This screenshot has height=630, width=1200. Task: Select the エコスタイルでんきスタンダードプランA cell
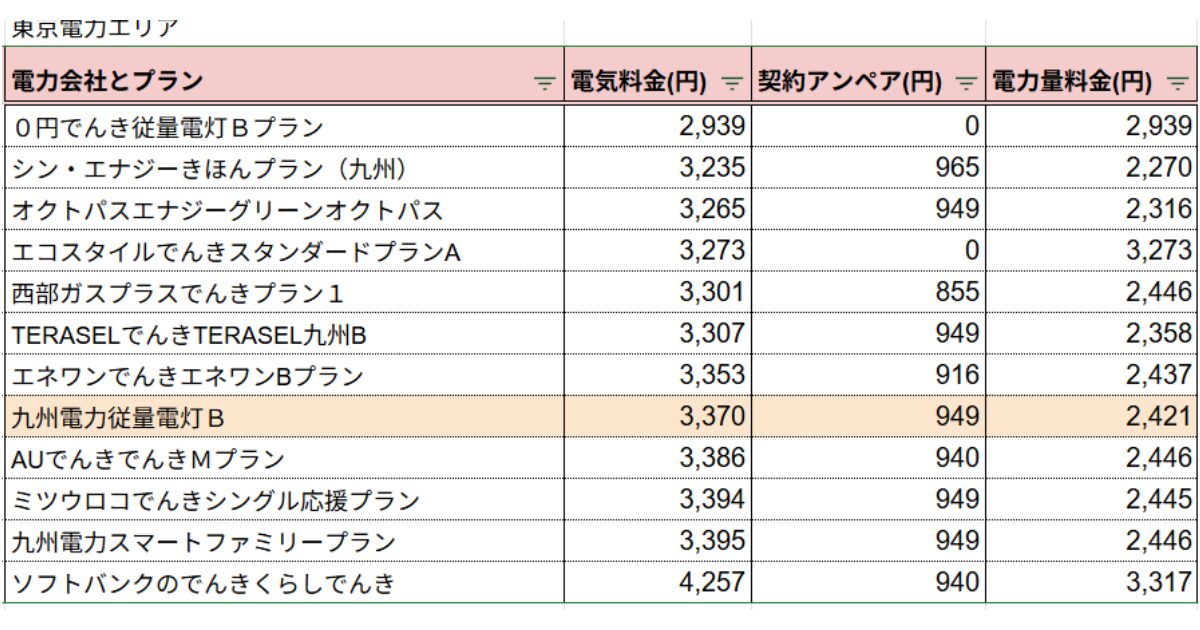[x=284, y=251]
